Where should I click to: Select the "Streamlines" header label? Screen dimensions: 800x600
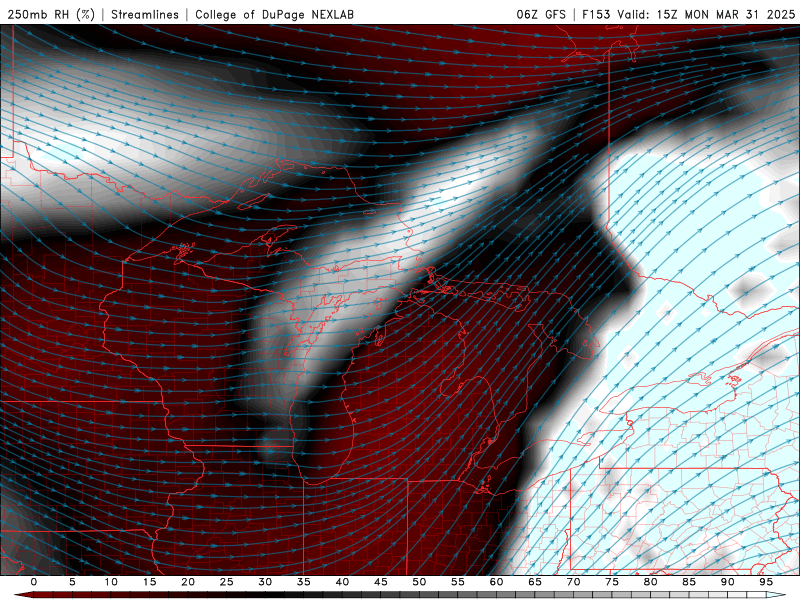(x=145, y=14)
